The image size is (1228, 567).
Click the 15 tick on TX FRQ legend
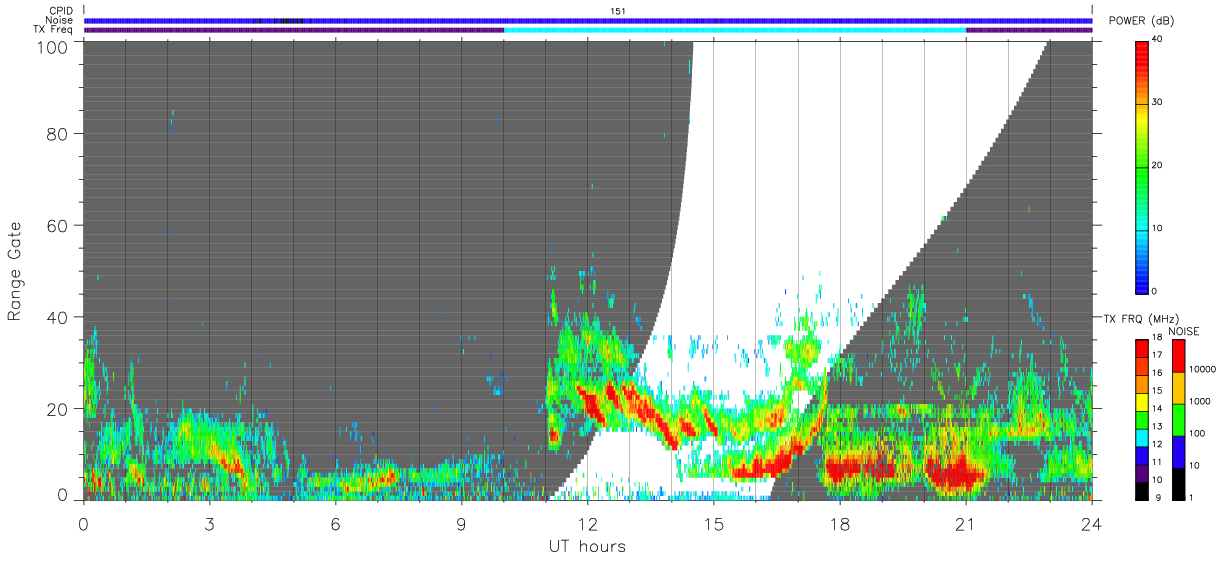[x=1157, y=391]
